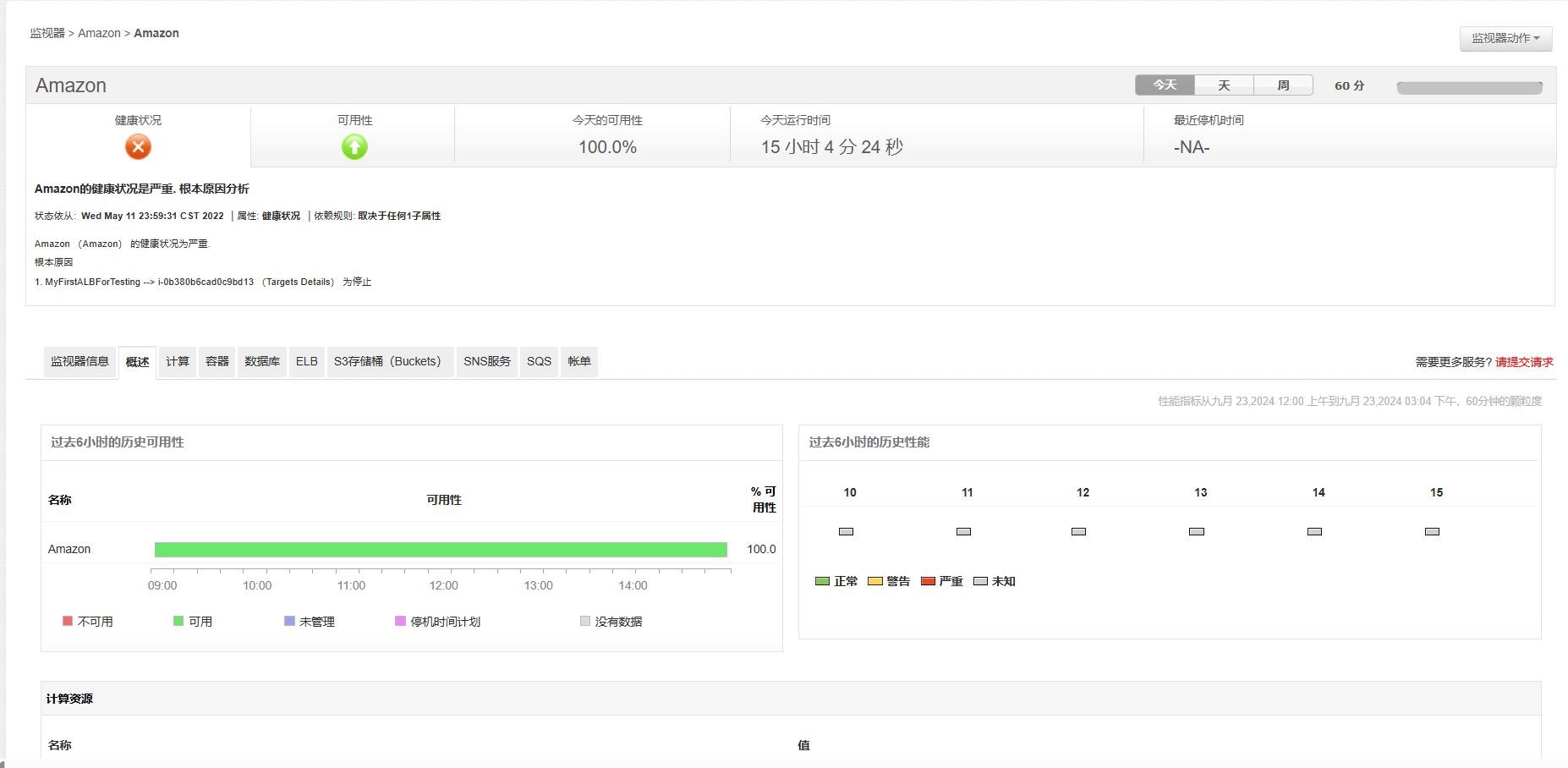This screenshot has height=768, width=1568.
Task: Switch time range to 周
Action: [1283, 85]
